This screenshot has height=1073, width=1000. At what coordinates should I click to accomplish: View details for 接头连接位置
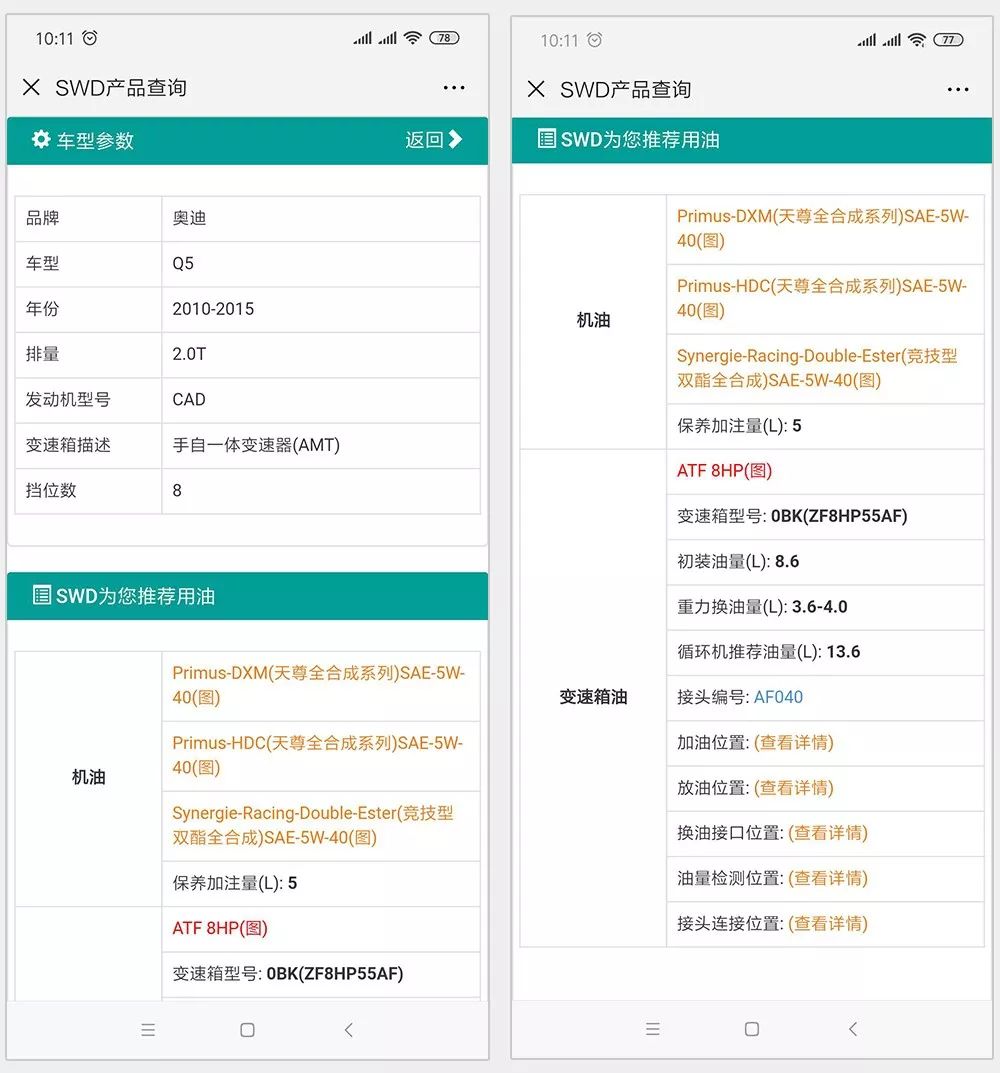coord(828,924)
